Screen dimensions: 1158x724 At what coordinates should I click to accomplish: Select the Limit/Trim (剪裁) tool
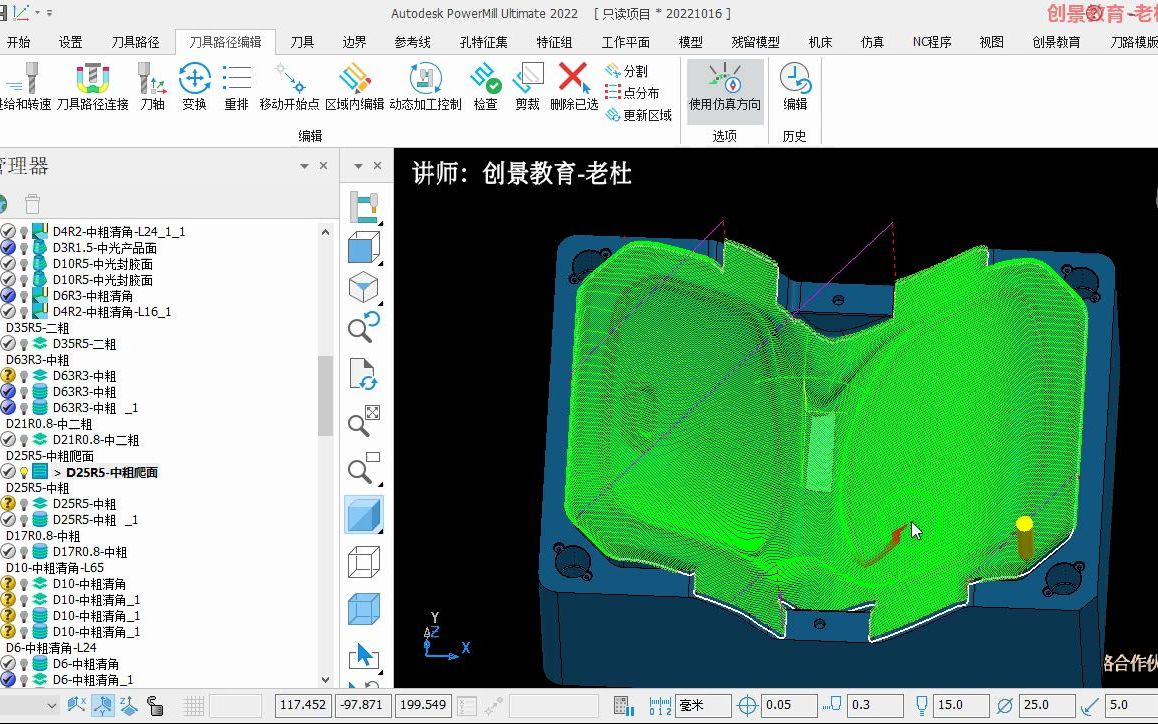[x=527, y=86]
